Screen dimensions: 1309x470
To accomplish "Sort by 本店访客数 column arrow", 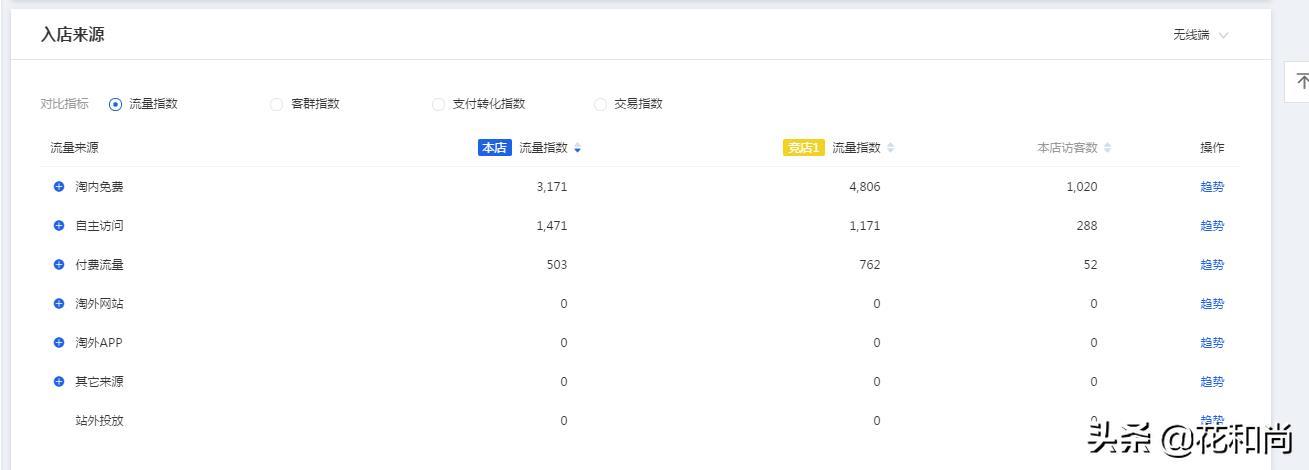I will tap(1108, 148).
